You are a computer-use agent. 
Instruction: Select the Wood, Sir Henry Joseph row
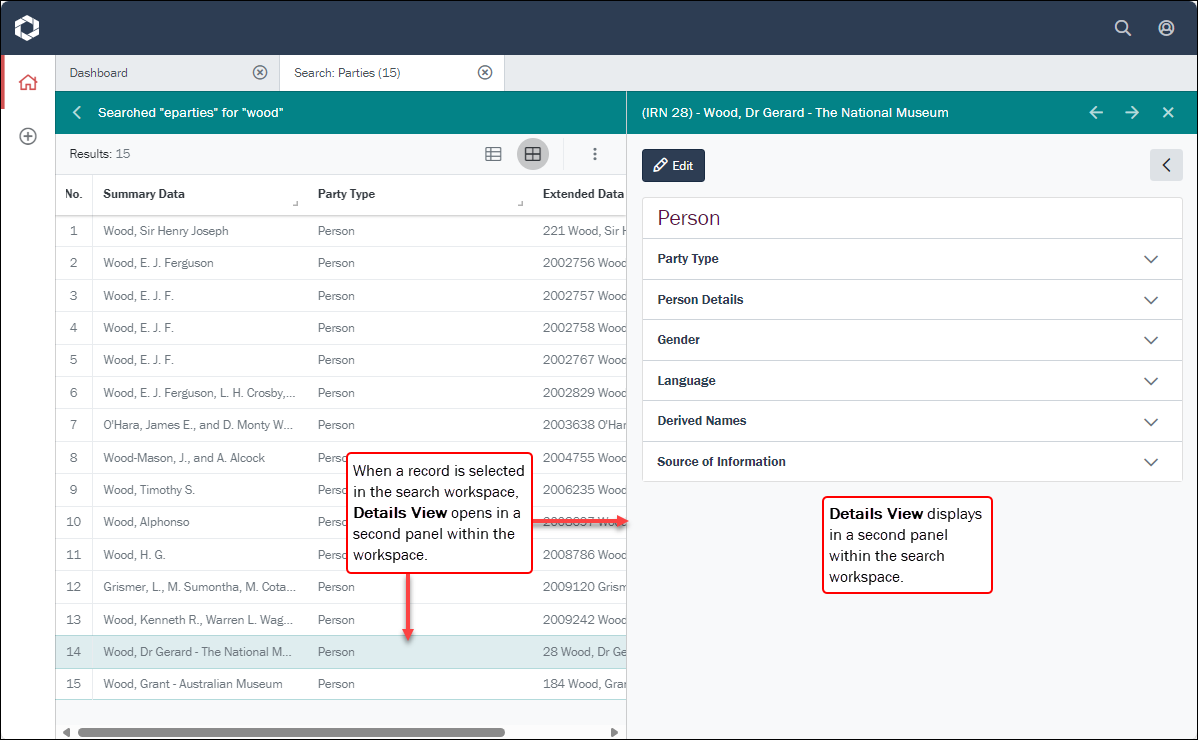pyautogui.click(x=166, y=231)
